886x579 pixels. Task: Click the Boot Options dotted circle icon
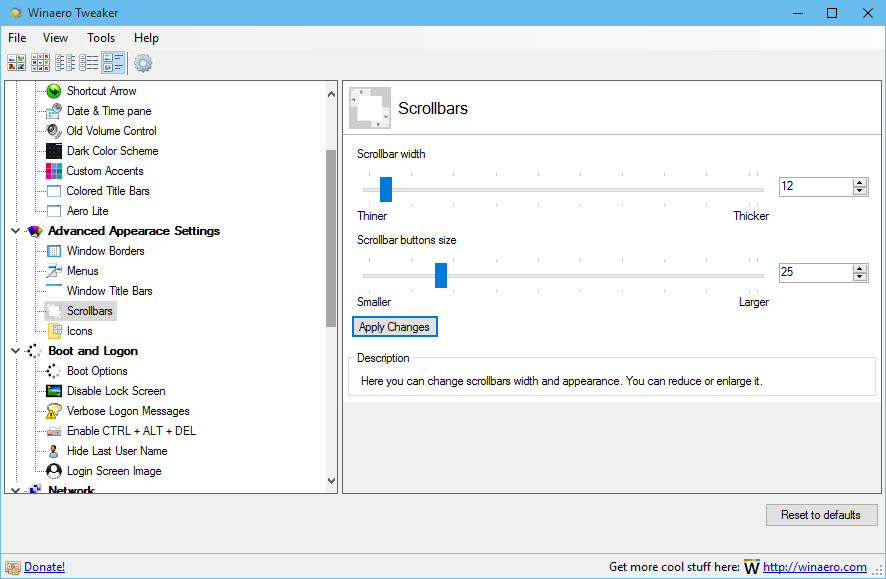54,371
